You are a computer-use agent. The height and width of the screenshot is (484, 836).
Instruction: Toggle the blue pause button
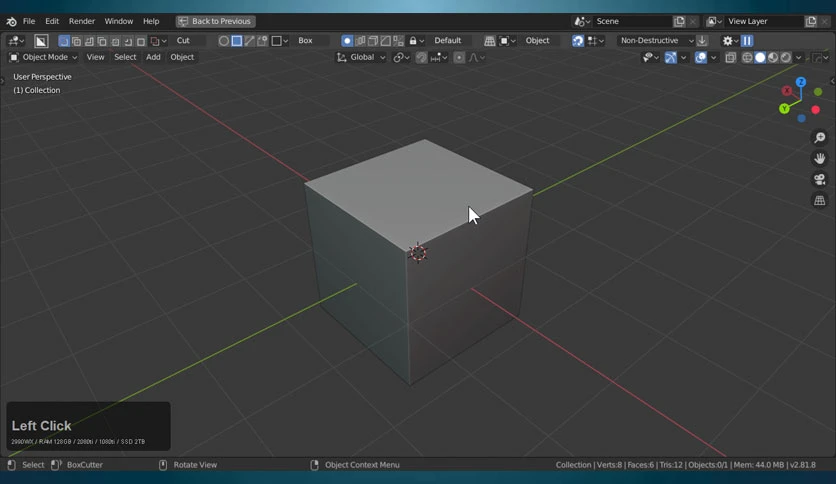tap(747, 41)
